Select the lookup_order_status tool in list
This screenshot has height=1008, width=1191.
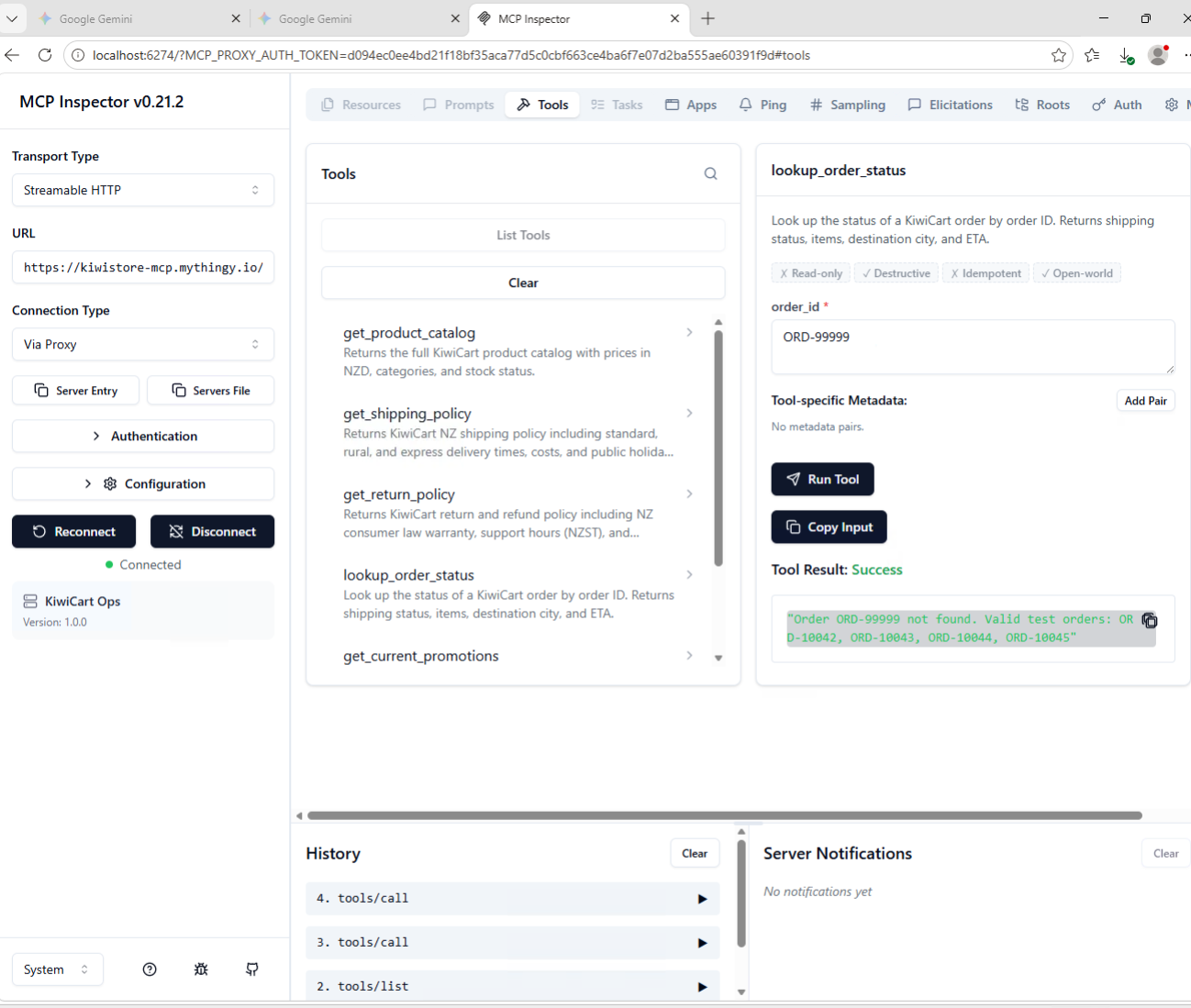(x=518, y=593)
